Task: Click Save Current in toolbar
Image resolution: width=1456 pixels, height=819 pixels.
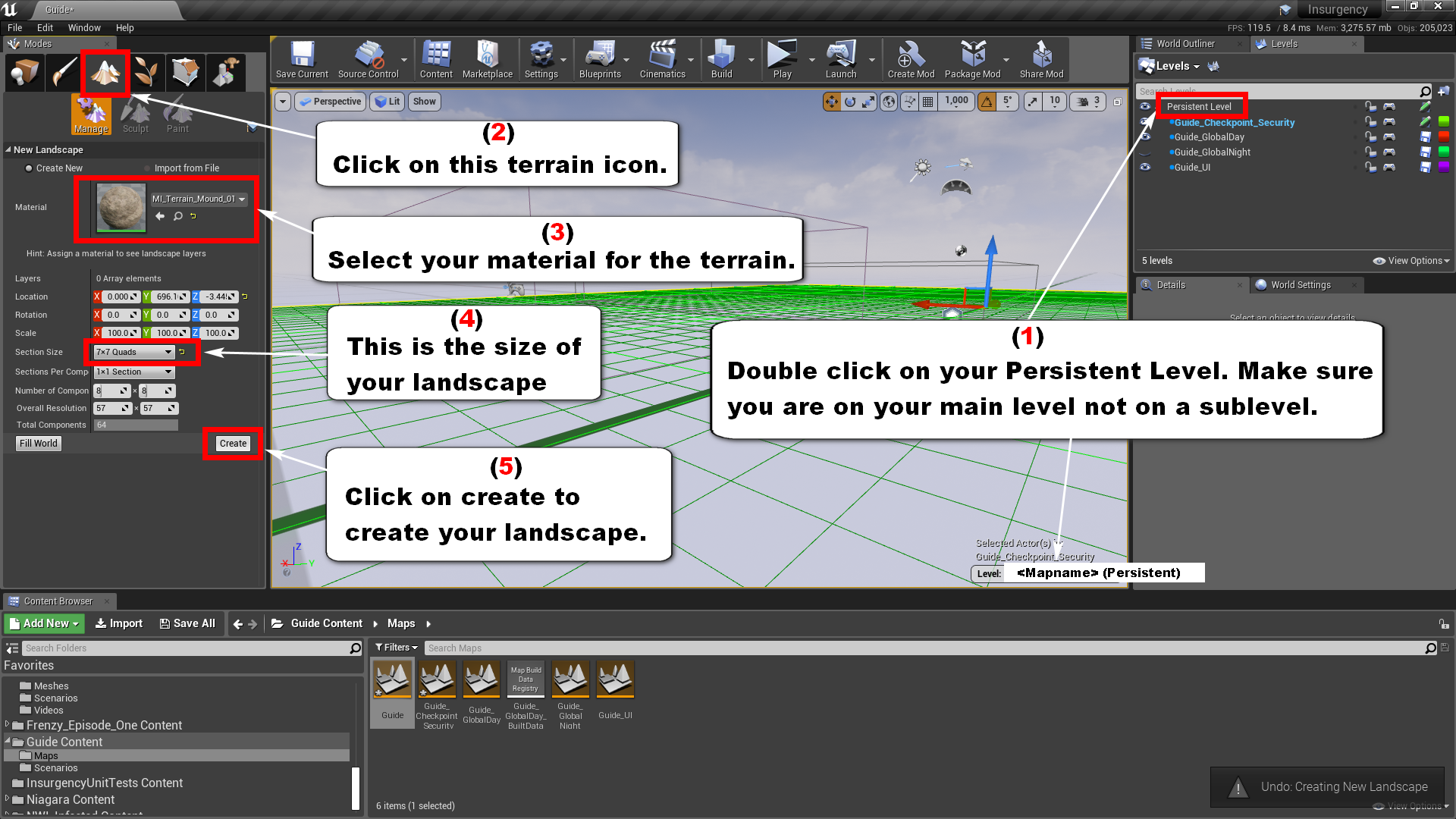Action: (x=302, y=60)
